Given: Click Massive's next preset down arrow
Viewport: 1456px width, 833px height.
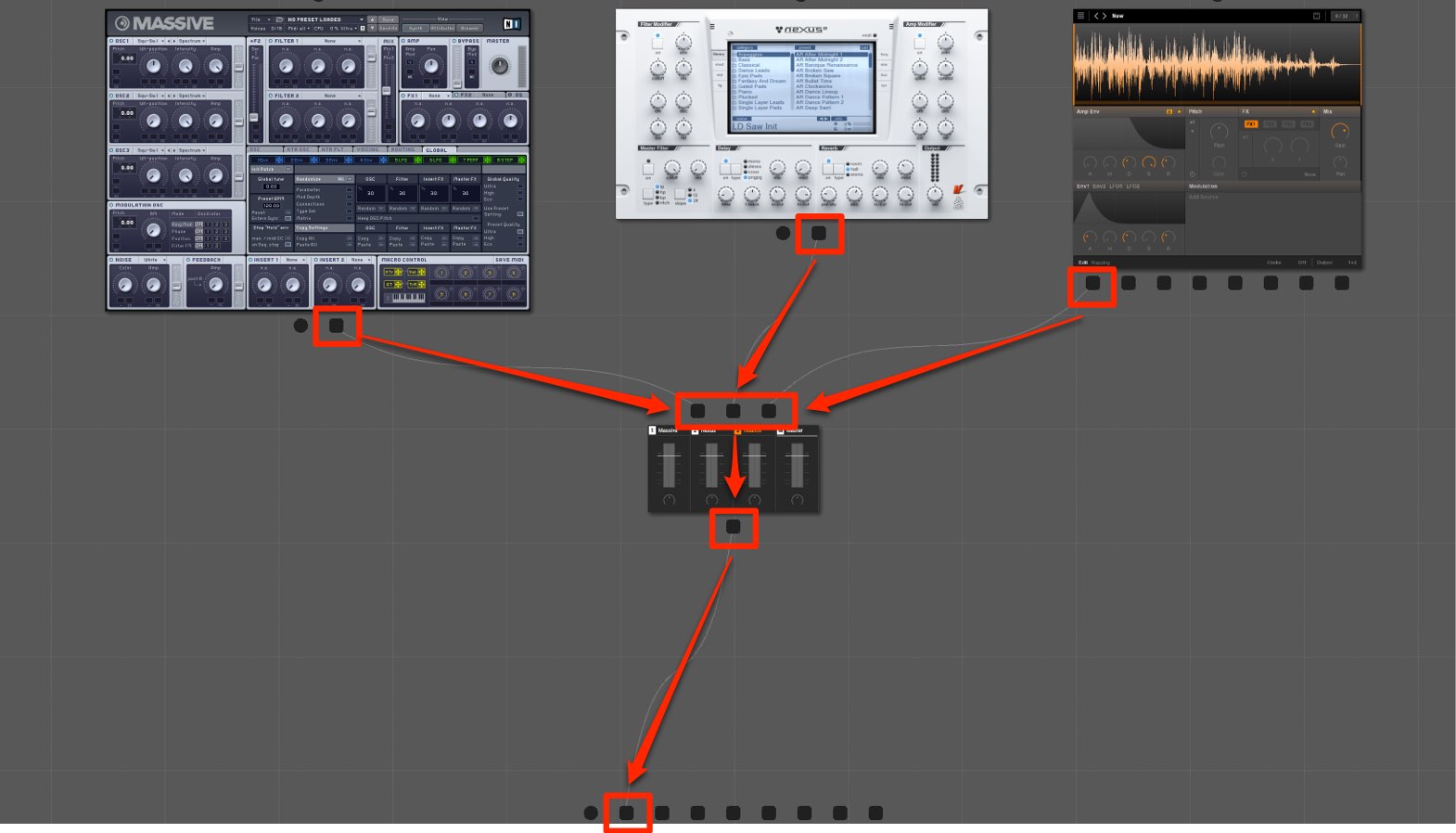Looking at the screenshot, I should pyautogui.click(x=372, y=28).
